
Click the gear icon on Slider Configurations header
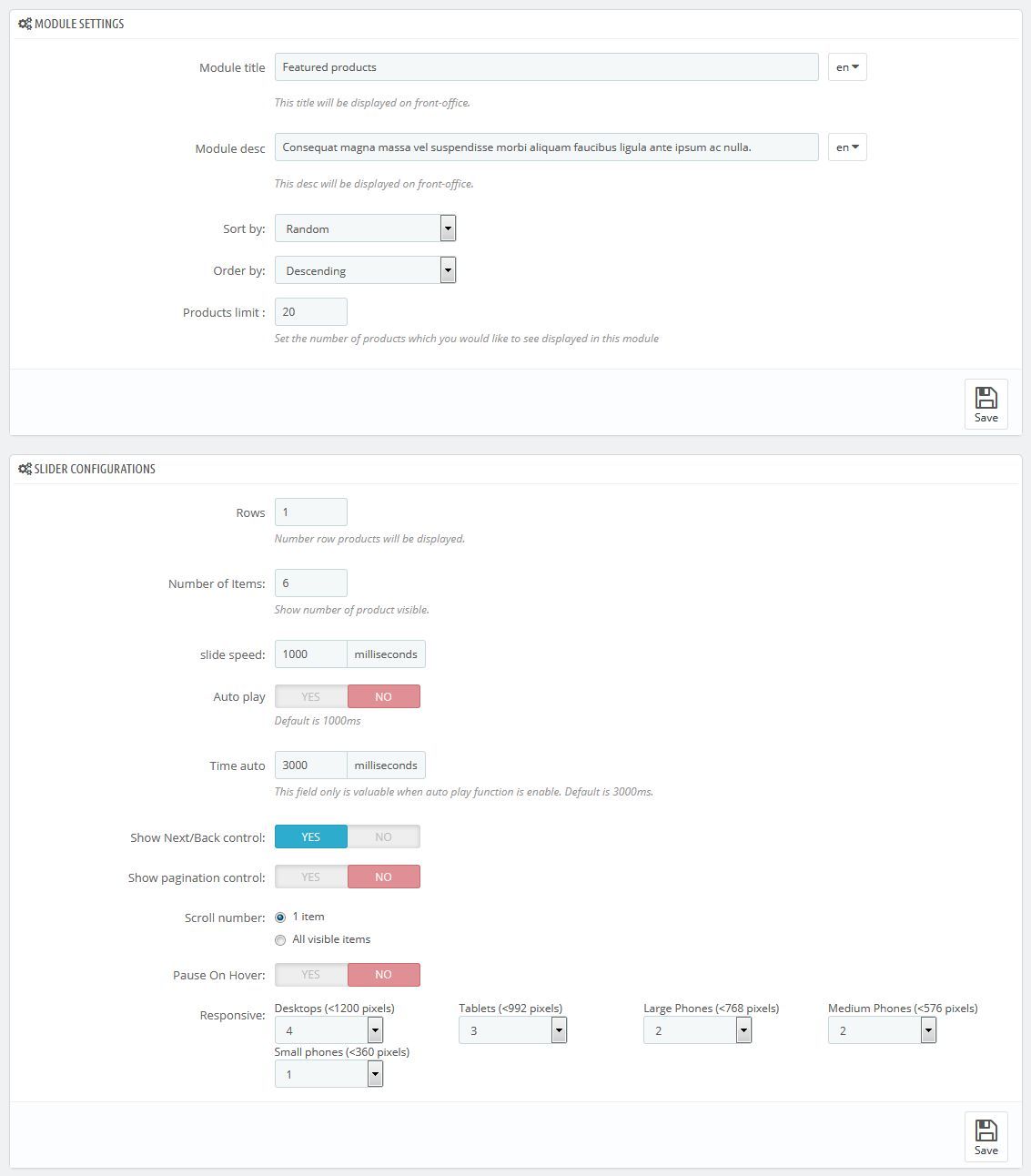click(x=25, y=468)
